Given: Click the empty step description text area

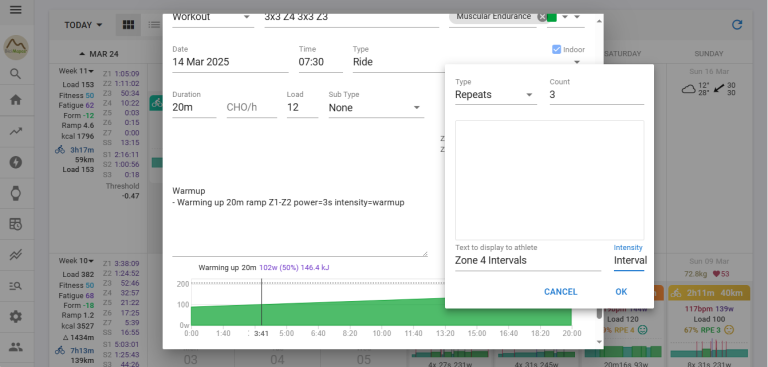Looking at the screenshot, I should coord(550,180).
